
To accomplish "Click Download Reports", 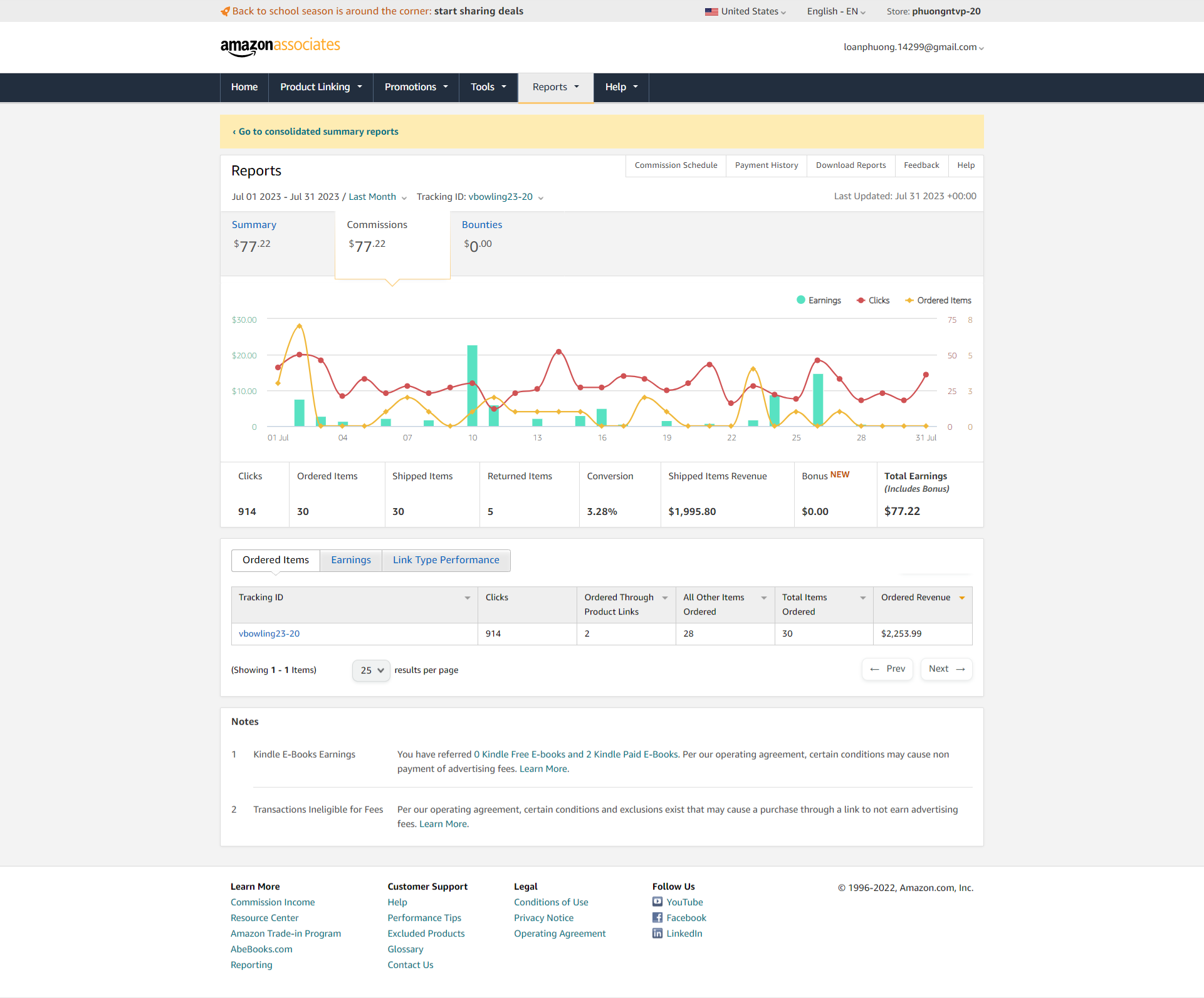I will [851, 165].
